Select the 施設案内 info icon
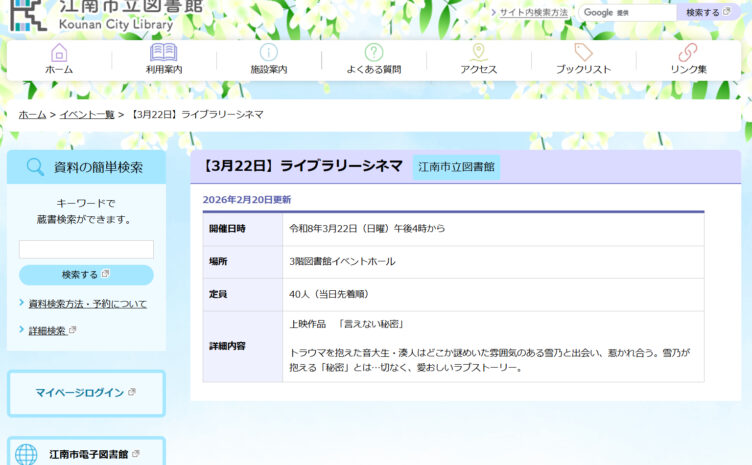 pyautogui.click(x=268, y=52)
